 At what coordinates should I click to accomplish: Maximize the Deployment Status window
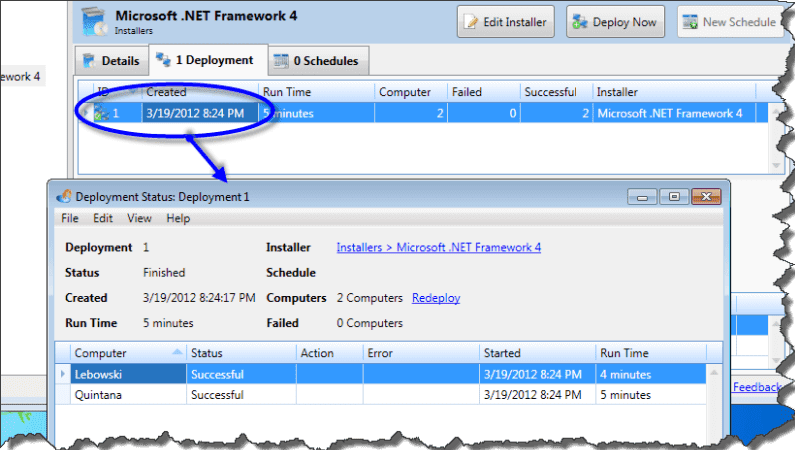click(x=674, y=197)
